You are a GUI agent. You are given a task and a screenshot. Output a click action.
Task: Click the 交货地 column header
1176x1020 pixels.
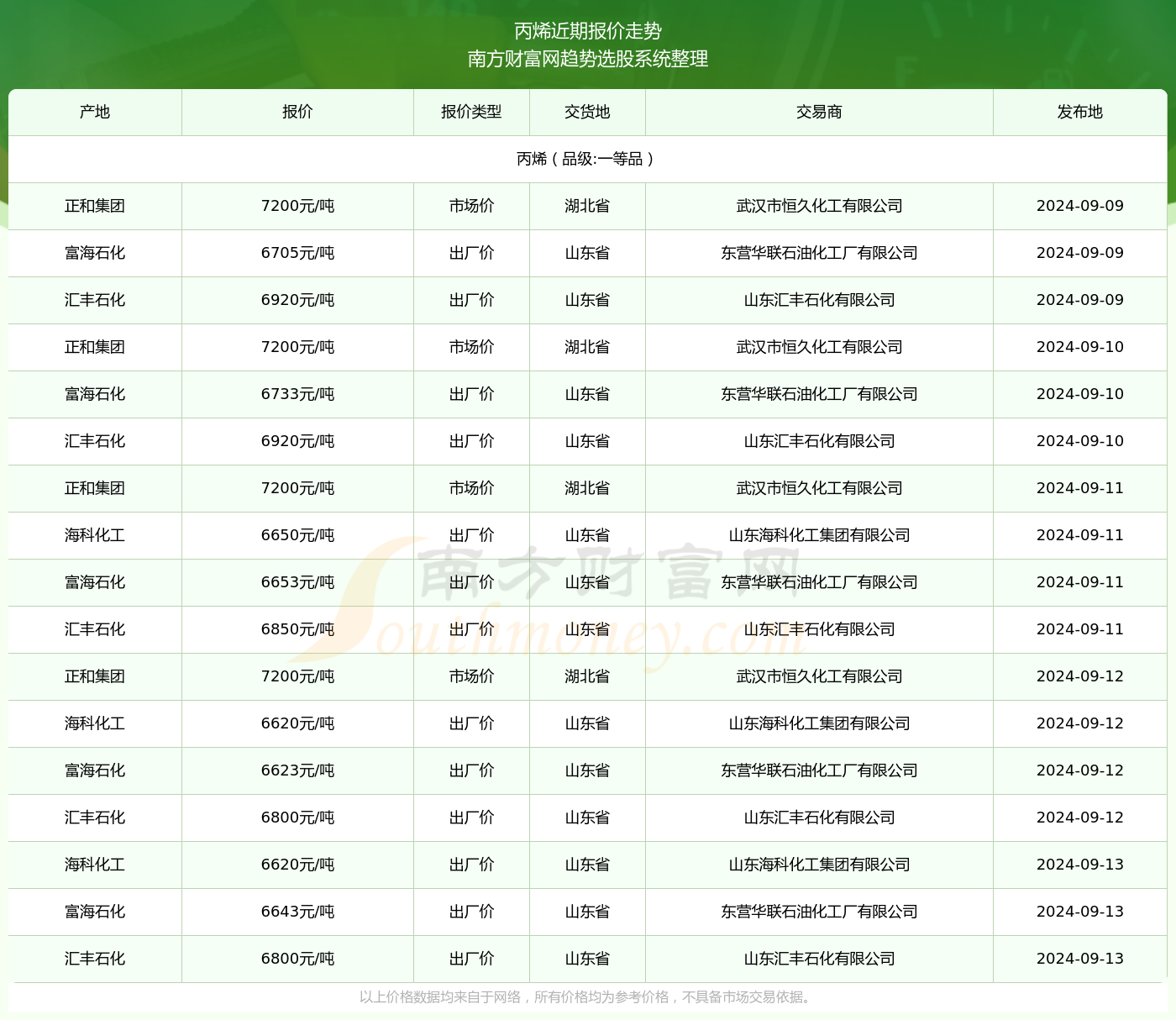point(587,112)
